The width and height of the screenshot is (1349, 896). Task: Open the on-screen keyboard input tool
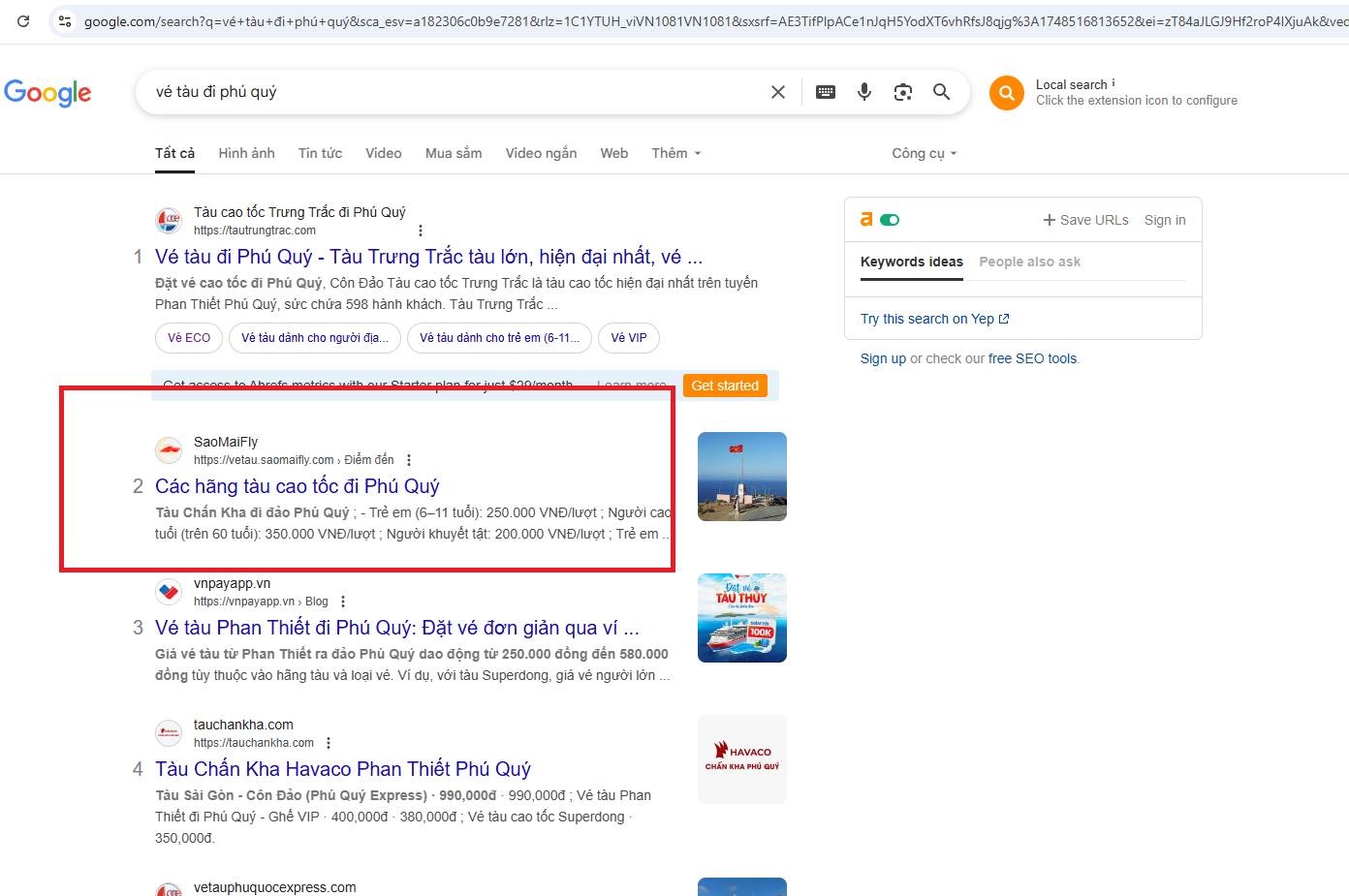(826, 92)
